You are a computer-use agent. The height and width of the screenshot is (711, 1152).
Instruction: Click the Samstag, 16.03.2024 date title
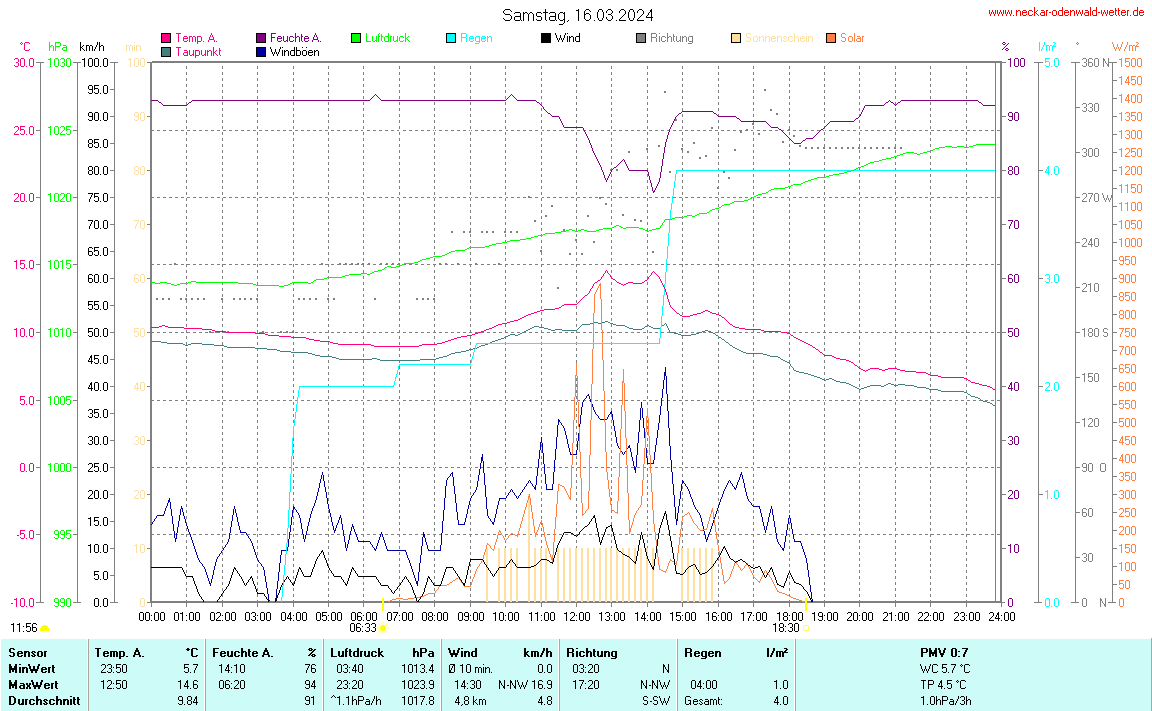coord(578,15)
